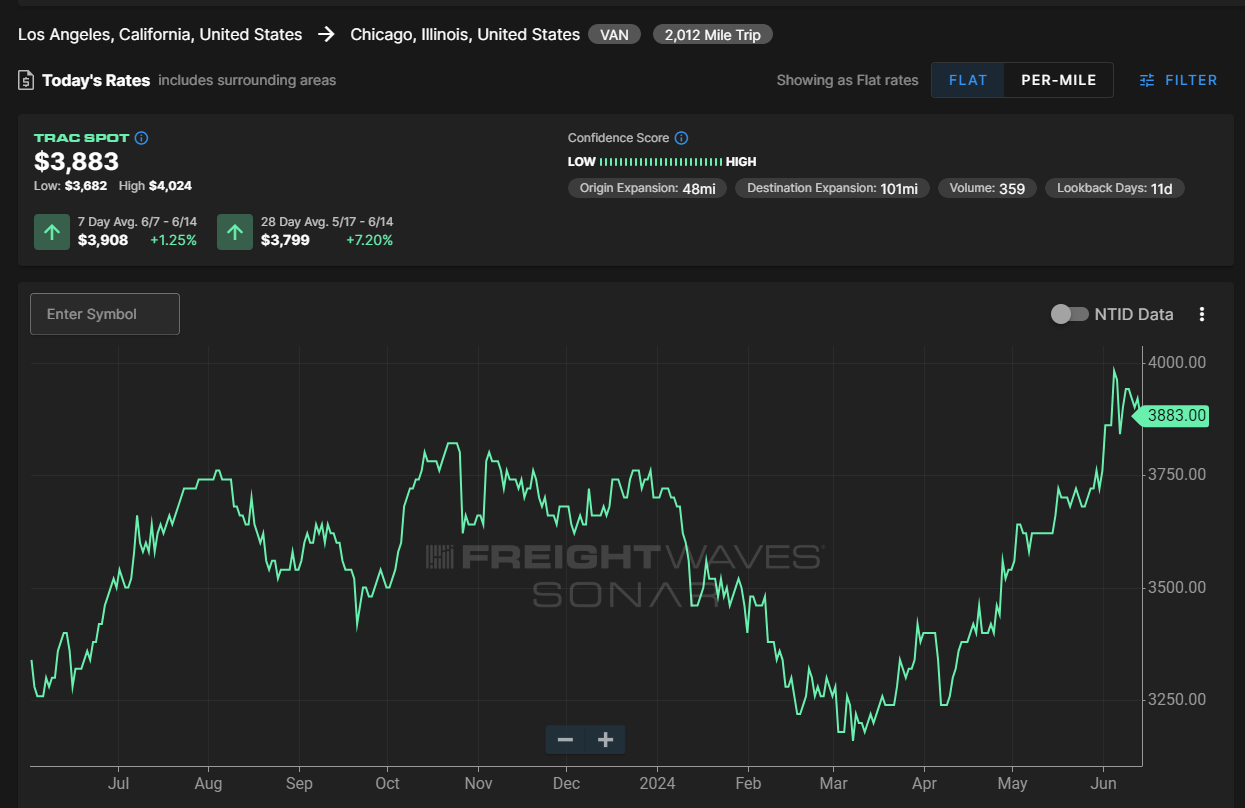
Task: Click the confidence score LOW-HIGH bar
Action: (x=662, y=161)
